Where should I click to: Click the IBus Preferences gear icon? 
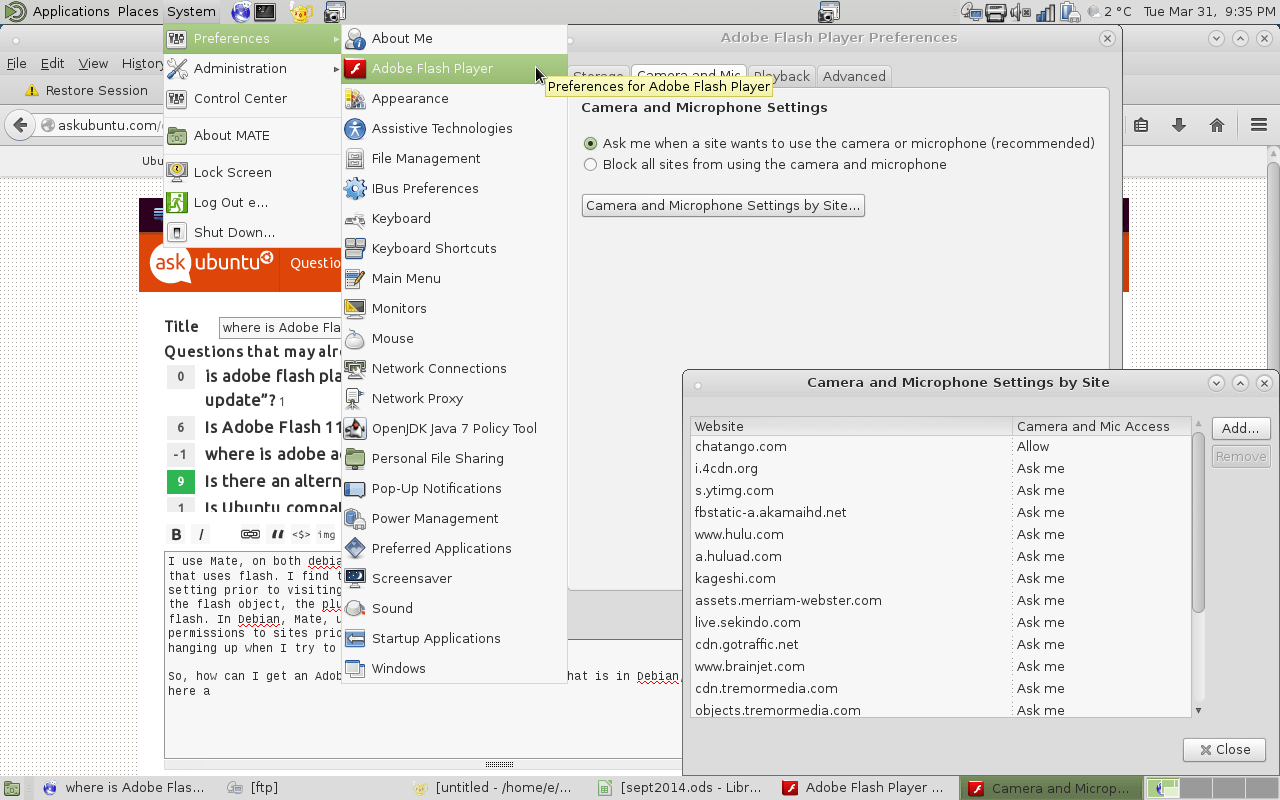tap(355, 188)
